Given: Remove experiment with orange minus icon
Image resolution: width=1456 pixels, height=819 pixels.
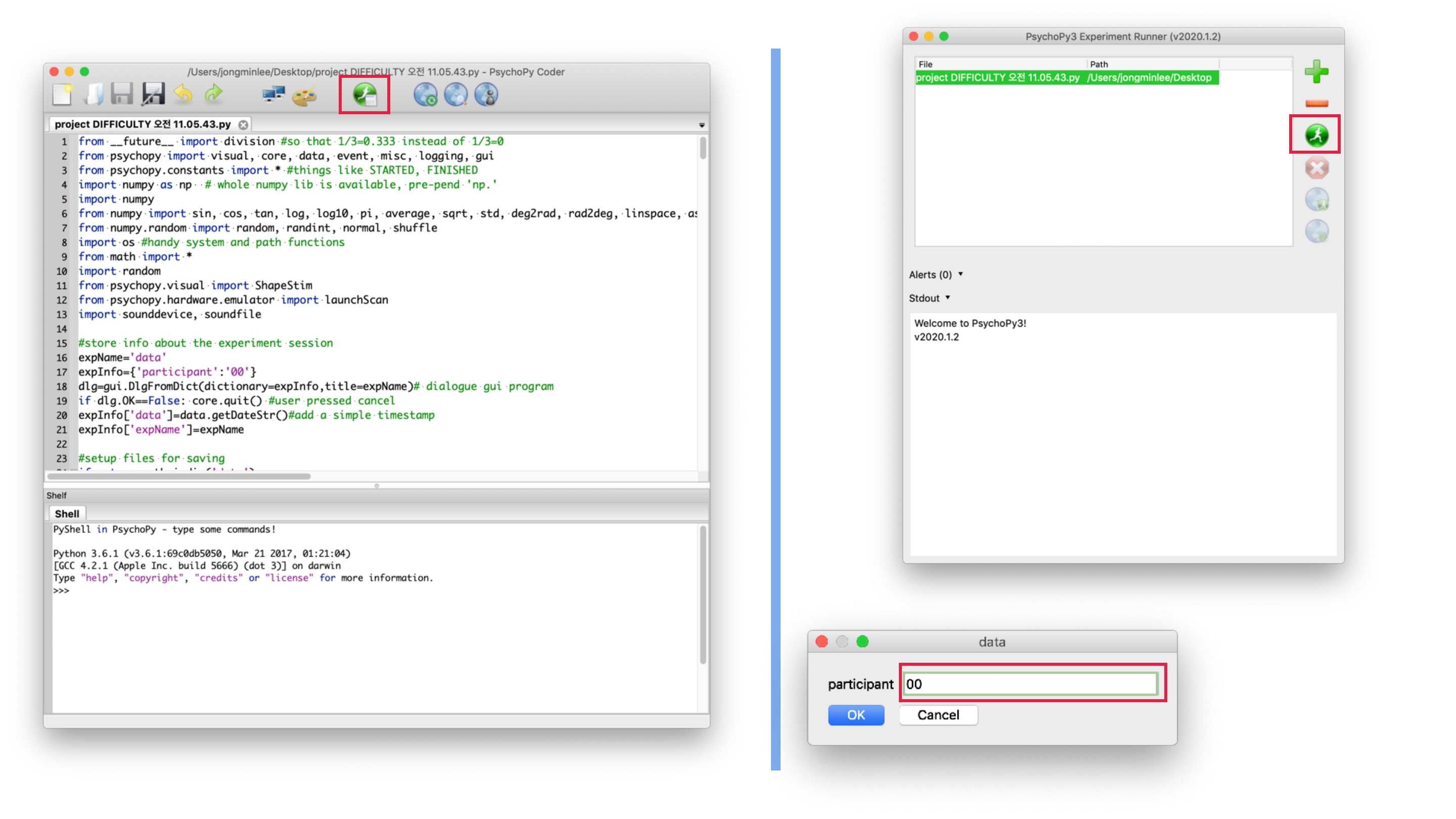Looking at the screenshot, I should [1316, 104].
